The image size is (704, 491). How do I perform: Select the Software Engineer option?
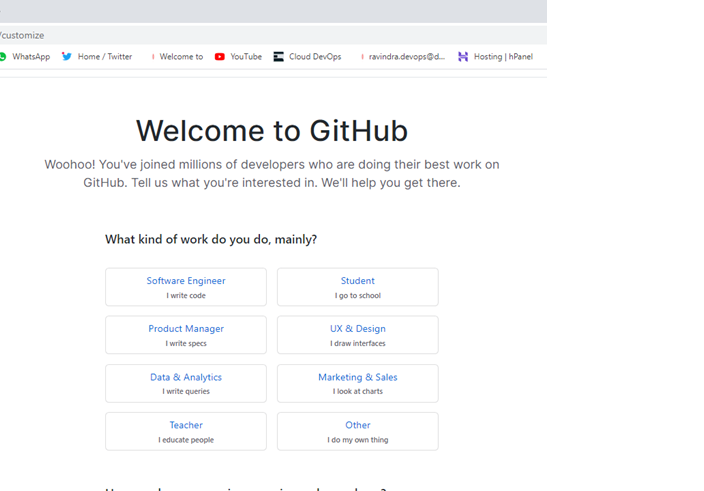pyautogui.click(x=186, y=287)
